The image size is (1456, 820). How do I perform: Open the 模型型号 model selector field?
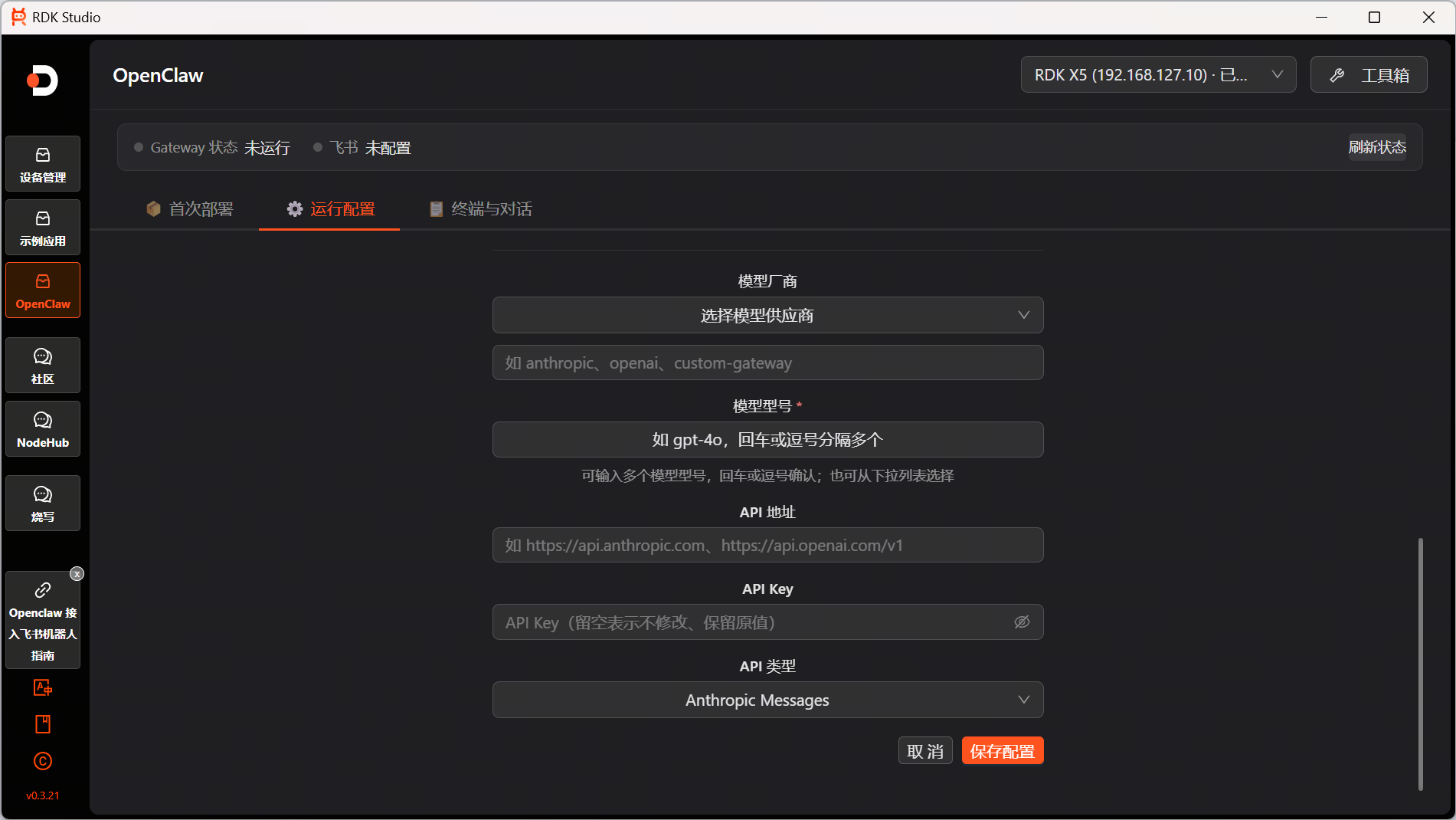[767, 440]
